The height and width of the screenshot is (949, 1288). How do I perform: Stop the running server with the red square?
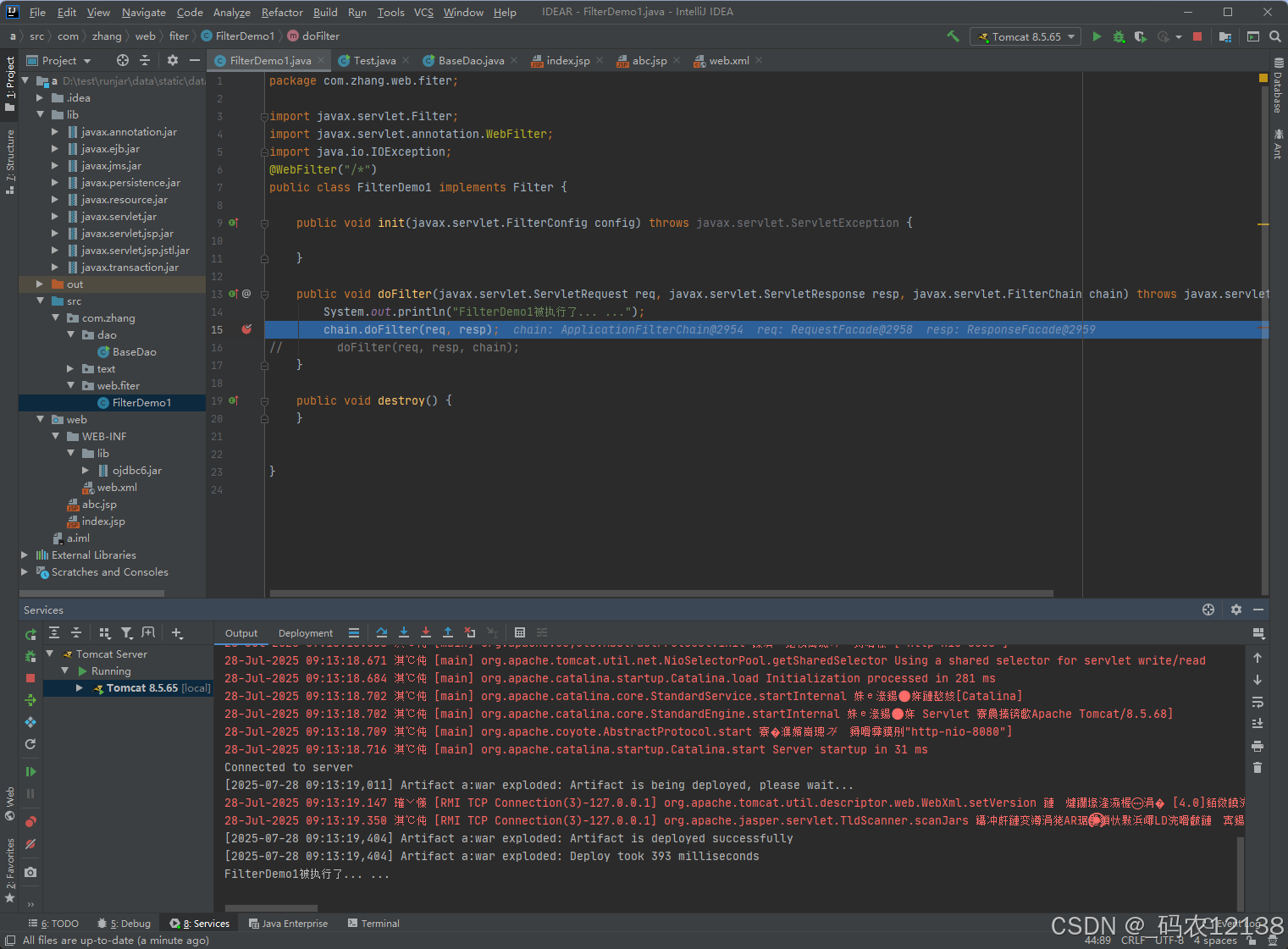1197,36
